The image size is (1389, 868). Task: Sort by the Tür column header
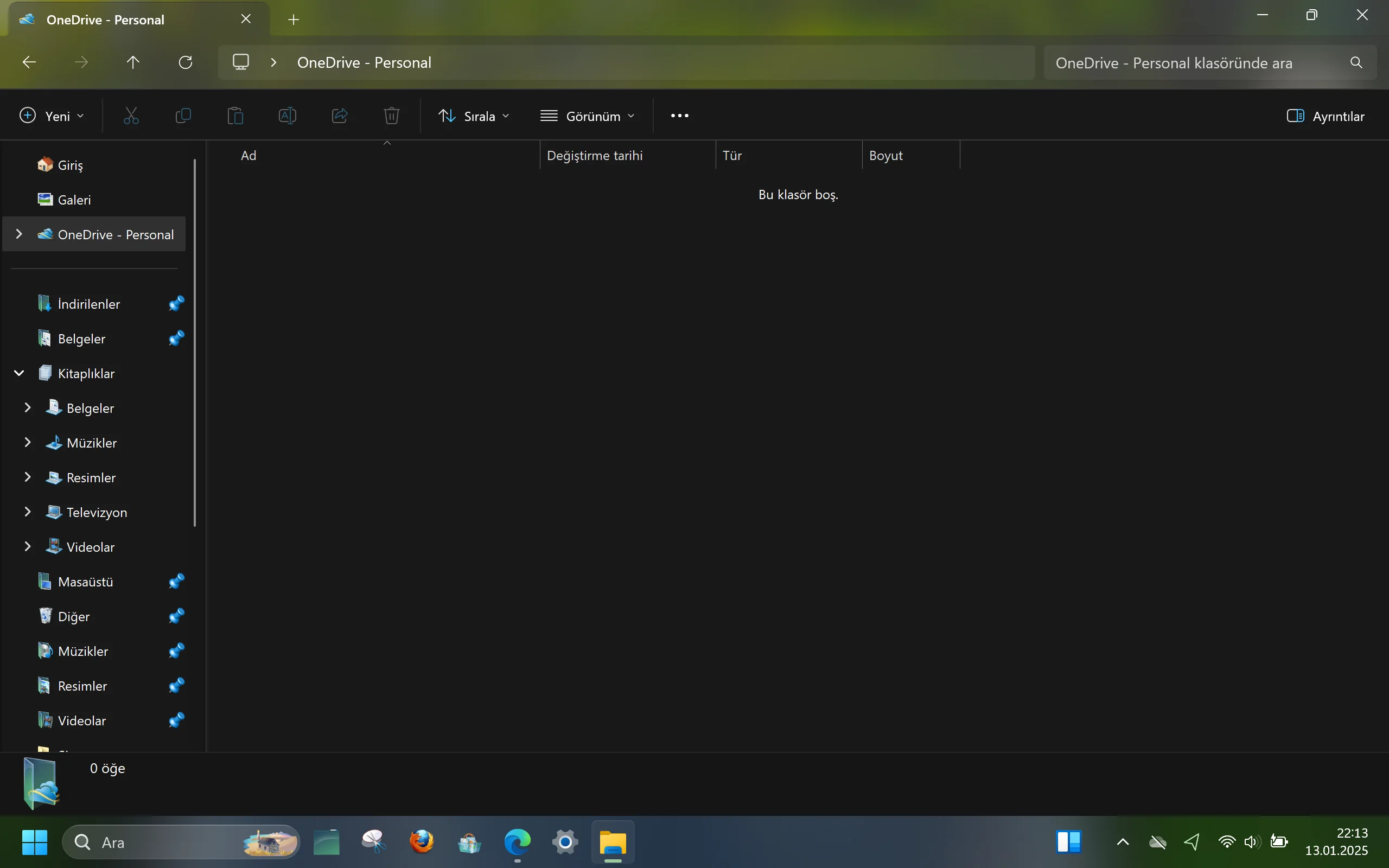(x=788, y=156)
